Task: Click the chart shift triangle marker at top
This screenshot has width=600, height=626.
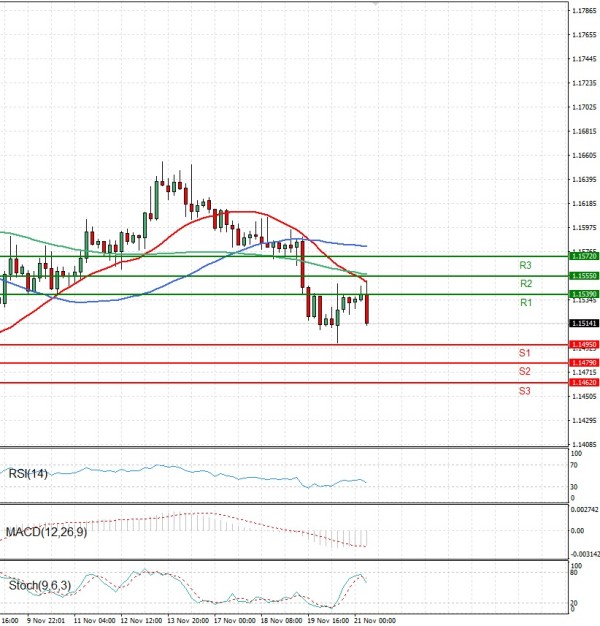Action: (x=375, y=4)
